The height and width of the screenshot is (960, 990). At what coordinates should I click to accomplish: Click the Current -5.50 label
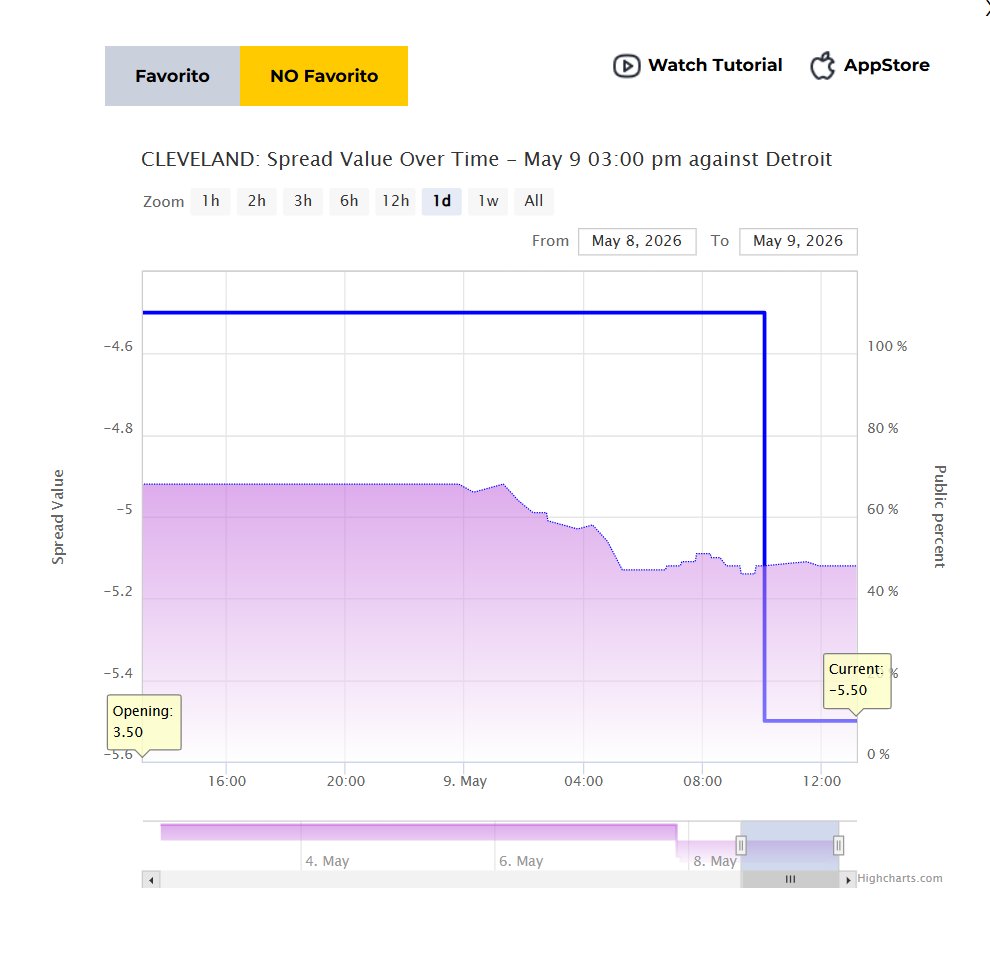857,680
